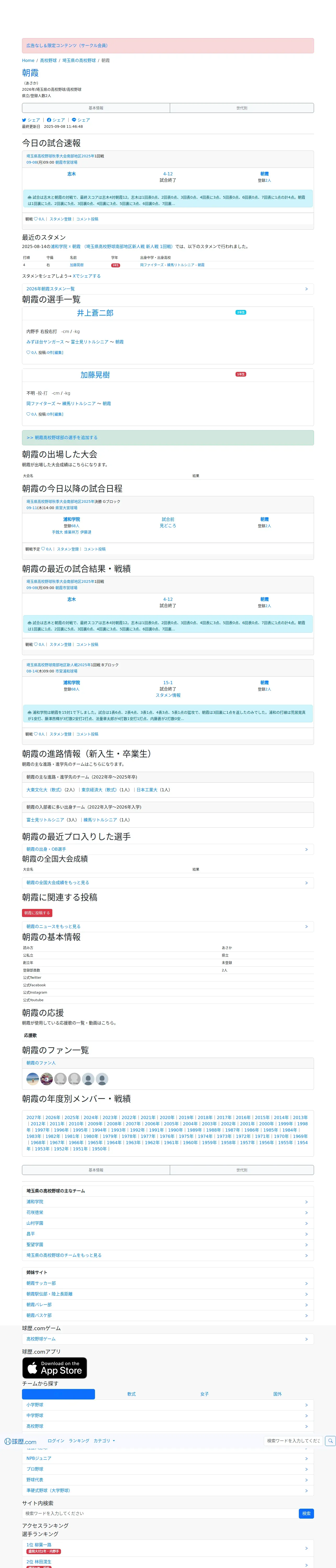Click 見どころ link in upcoming match
336x1568 pixels.
(168, 525)
